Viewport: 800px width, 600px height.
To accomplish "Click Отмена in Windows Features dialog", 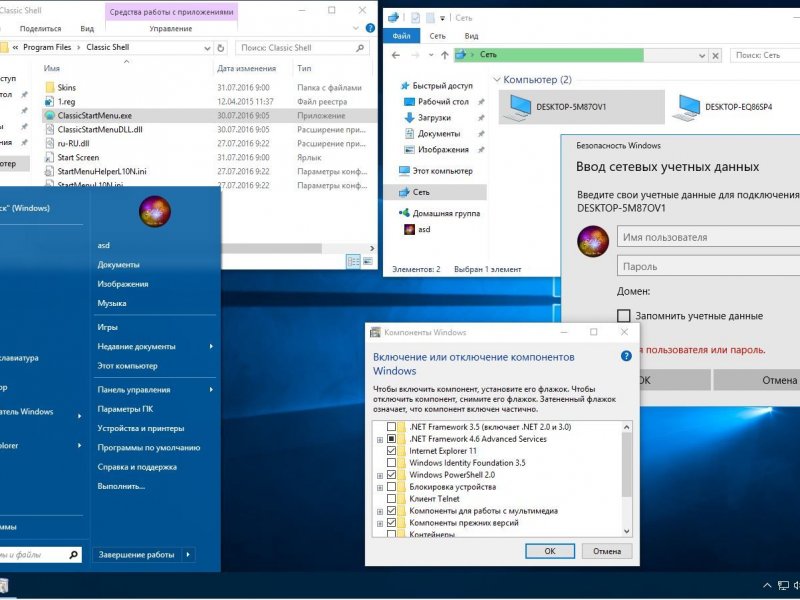I will (607, 551).
